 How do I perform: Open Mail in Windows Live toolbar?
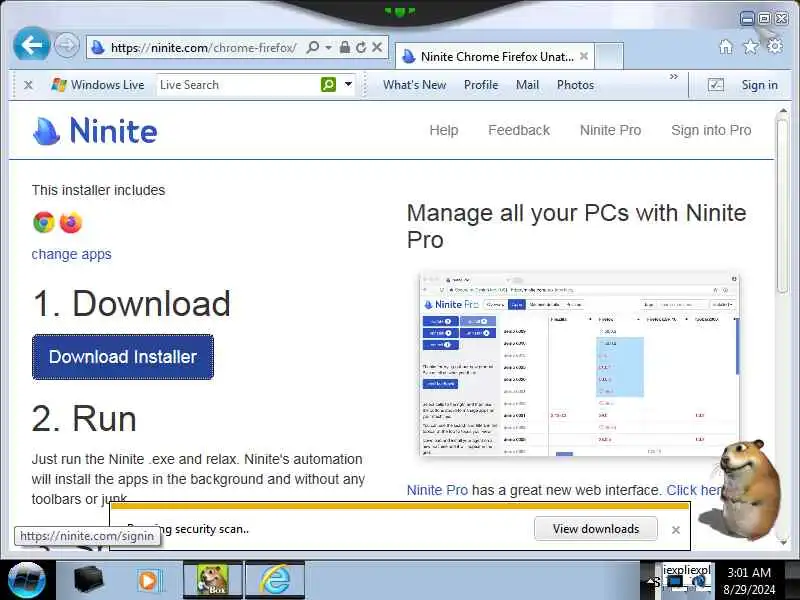tap(527, 85)
